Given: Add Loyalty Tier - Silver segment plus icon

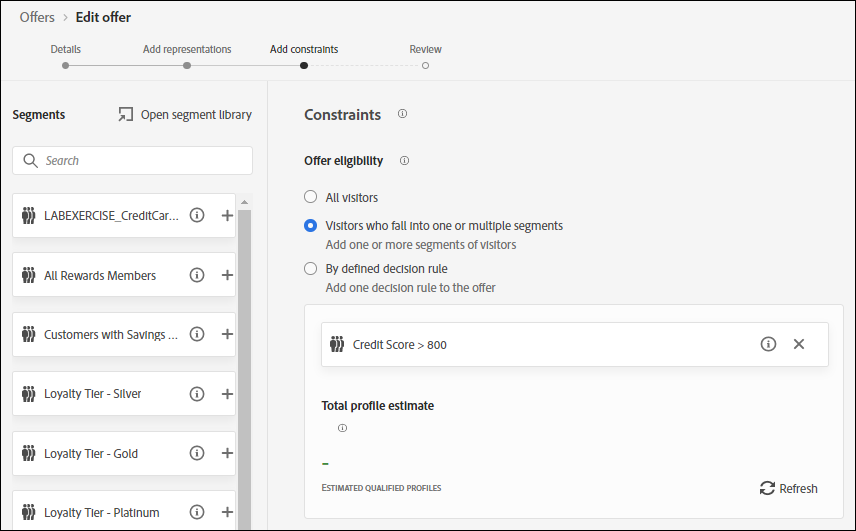Looking at the screenshot, I should [227, 394].
